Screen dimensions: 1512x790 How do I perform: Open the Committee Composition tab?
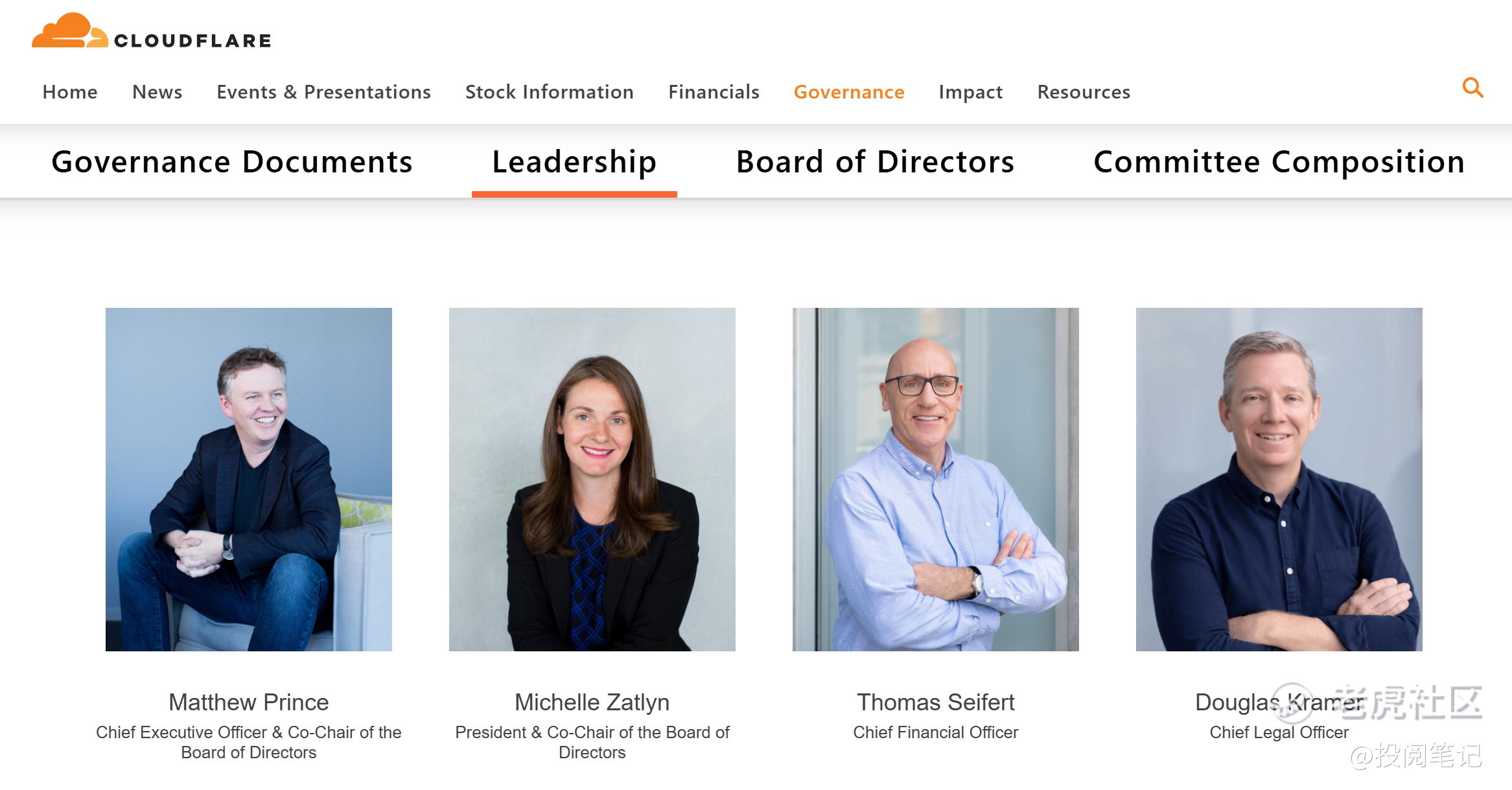click(1279, 162)
